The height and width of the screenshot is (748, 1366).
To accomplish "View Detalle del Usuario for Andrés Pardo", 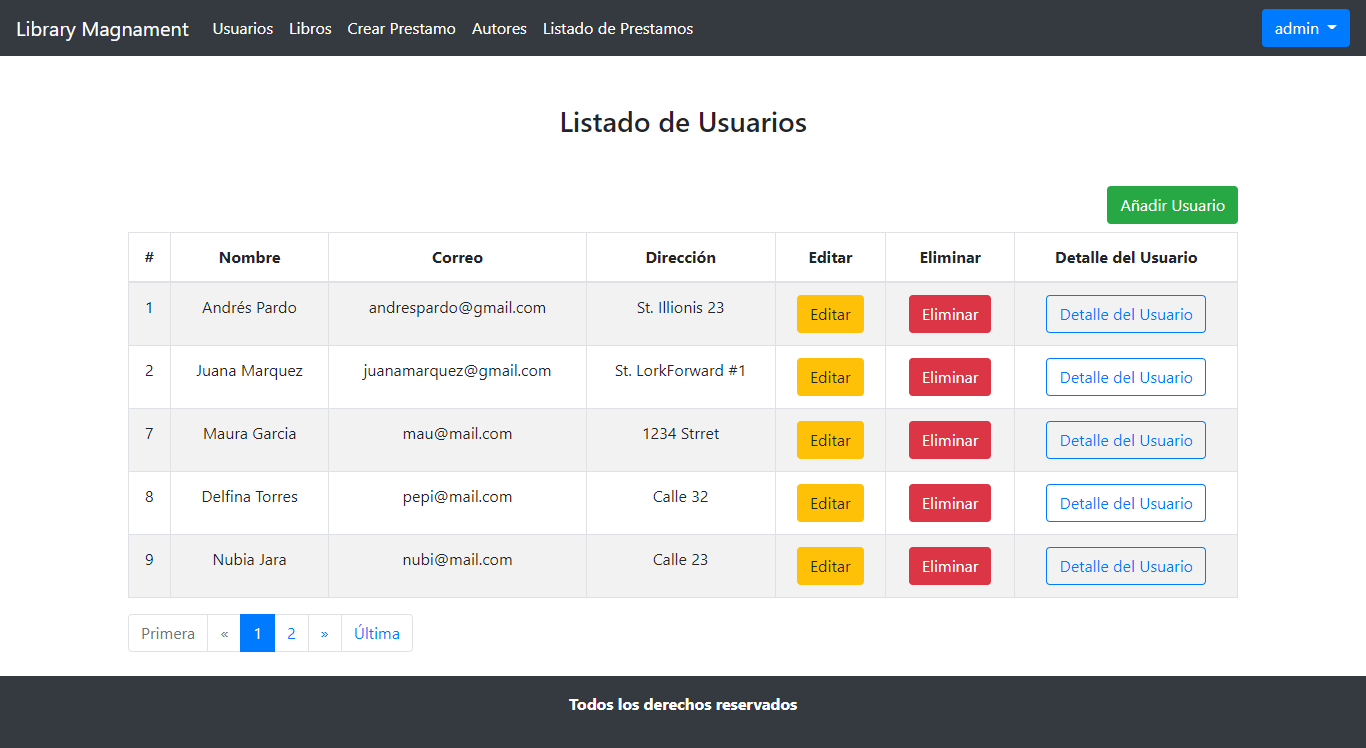I will (x=1126, y=314).
